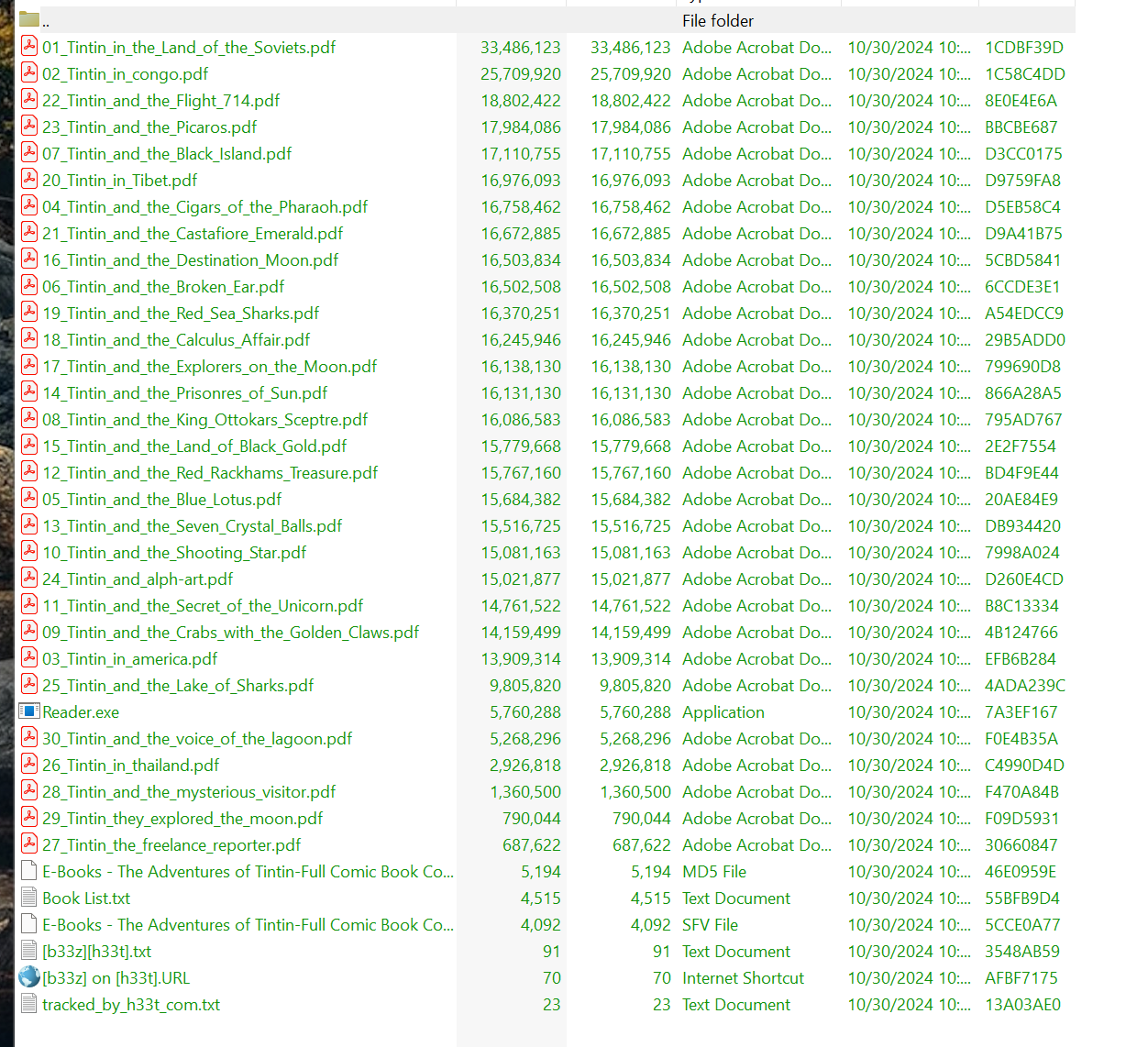
Task: Click PDF icon of 18_Tintin_and_the_Calculus_Affair.pdf
Action: [29, 338]
